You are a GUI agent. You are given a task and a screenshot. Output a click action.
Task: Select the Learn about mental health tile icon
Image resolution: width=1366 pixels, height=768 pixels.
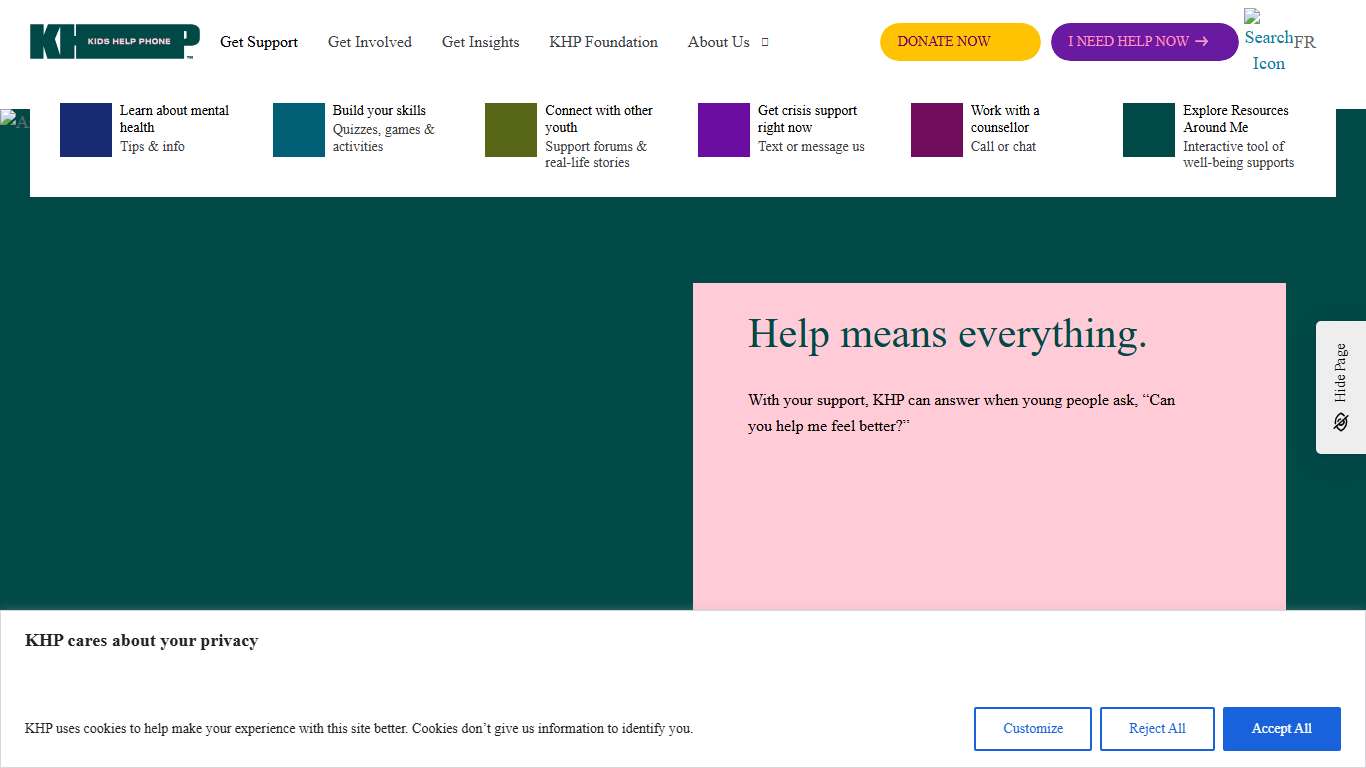click(85, 130)
